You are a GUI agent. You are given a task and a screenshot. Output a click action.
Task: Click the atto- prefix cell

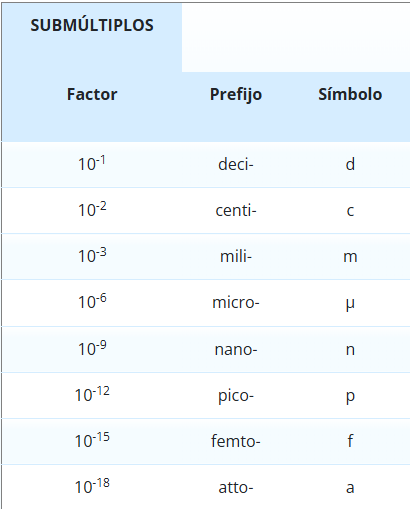(x=236, y=488)
